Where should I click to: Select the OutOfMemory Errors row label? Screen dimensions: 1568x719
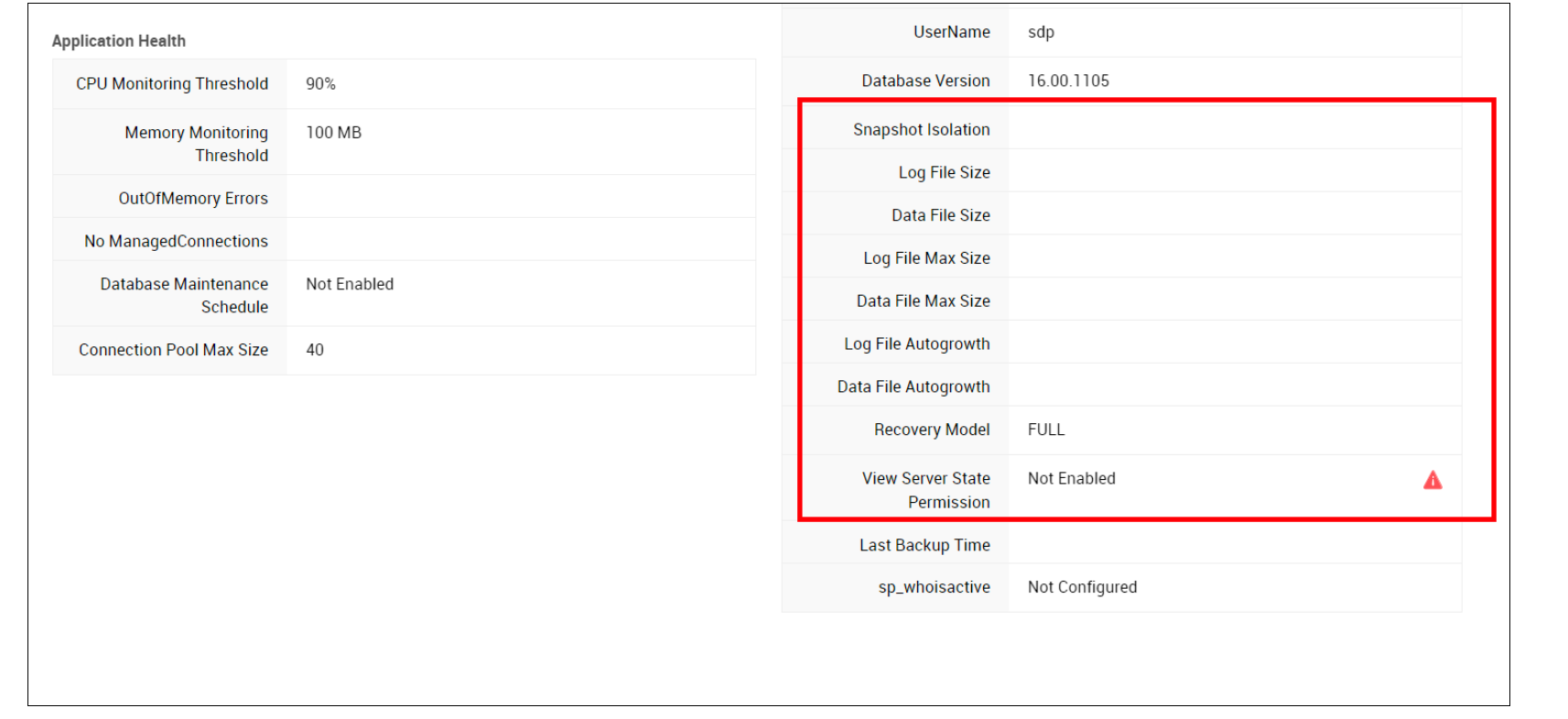point(193,198)
